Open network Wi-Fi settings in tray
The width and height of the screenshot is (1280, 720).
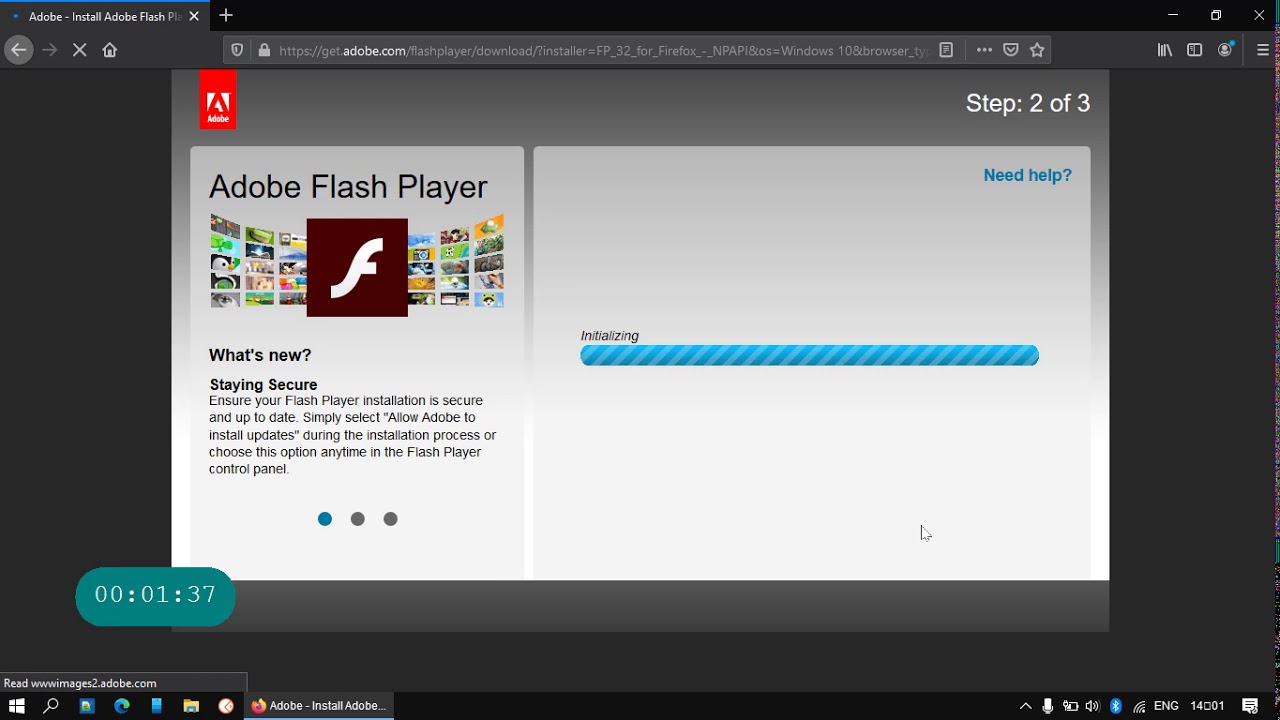[x=1139, y=706]
